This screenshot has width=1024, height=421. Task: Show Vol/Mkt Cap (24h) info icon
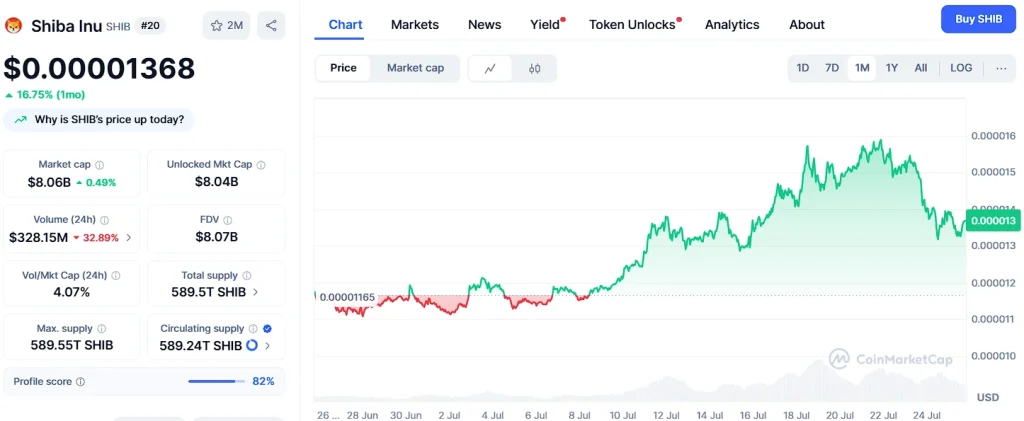coord(116,275)
